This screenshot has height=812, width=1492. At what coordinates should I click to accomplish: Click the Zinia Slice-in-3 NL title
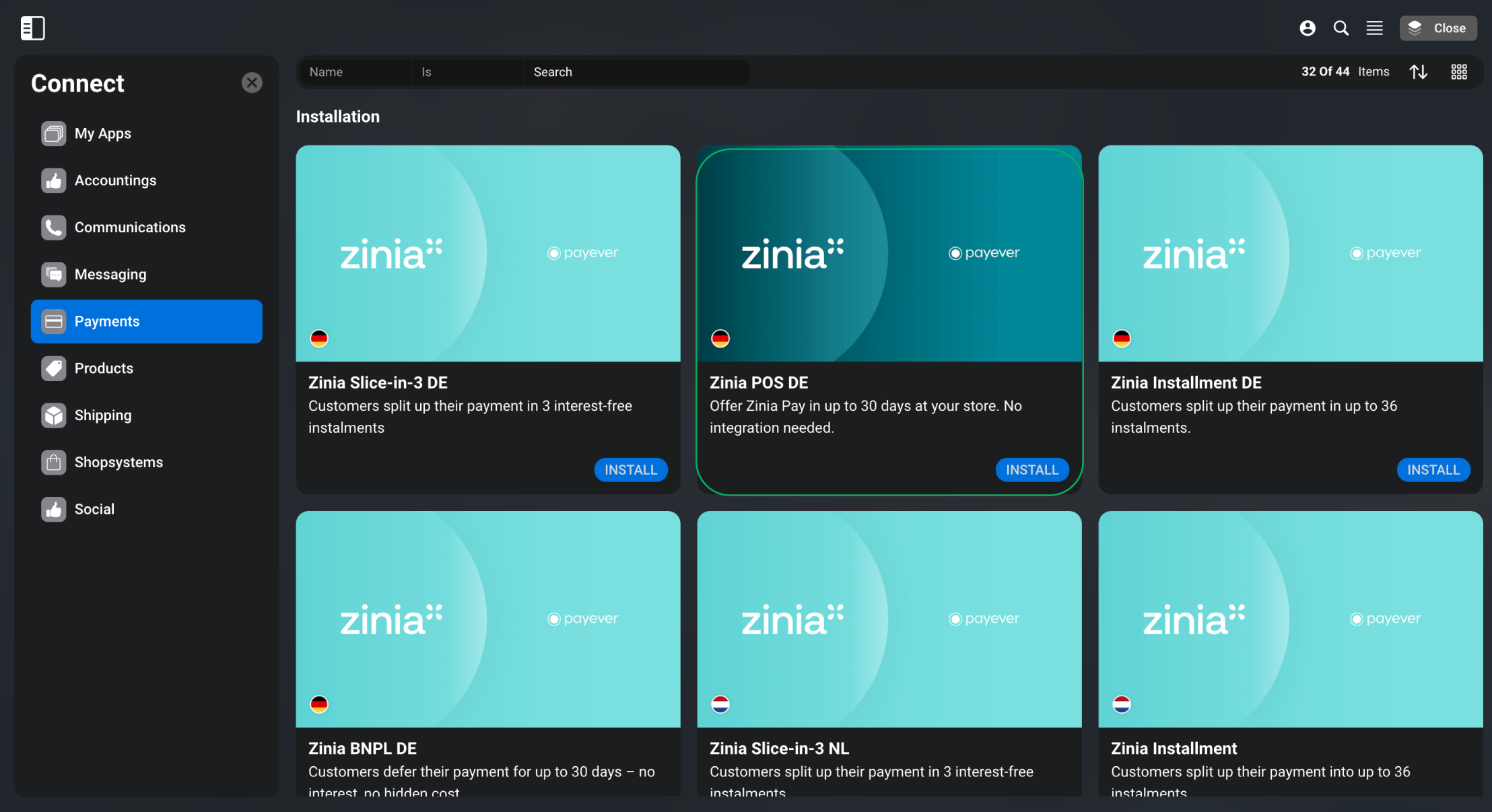[779, 749]
